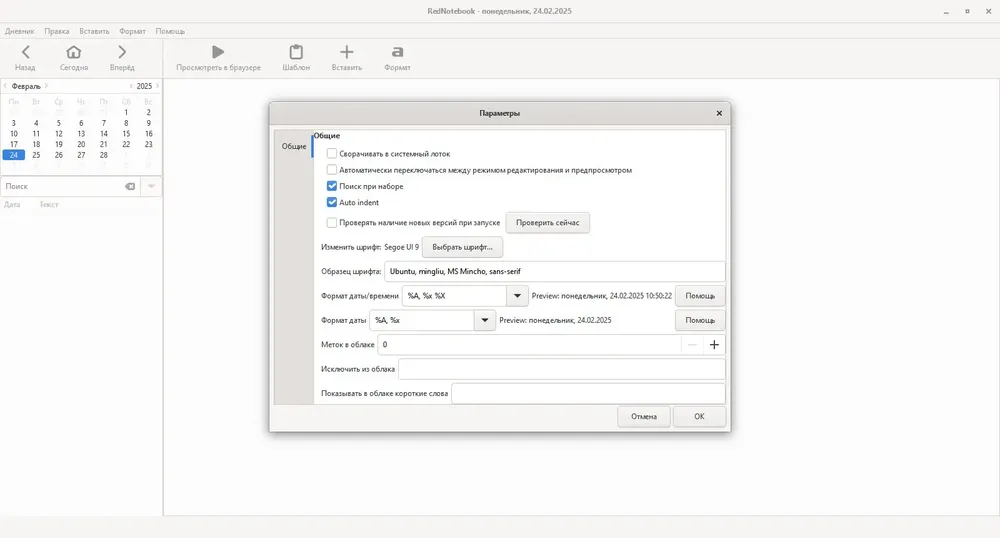Open the Формат menu in the menu bar
This screenshot has width=1000, height=538.
tap(133, 31)
